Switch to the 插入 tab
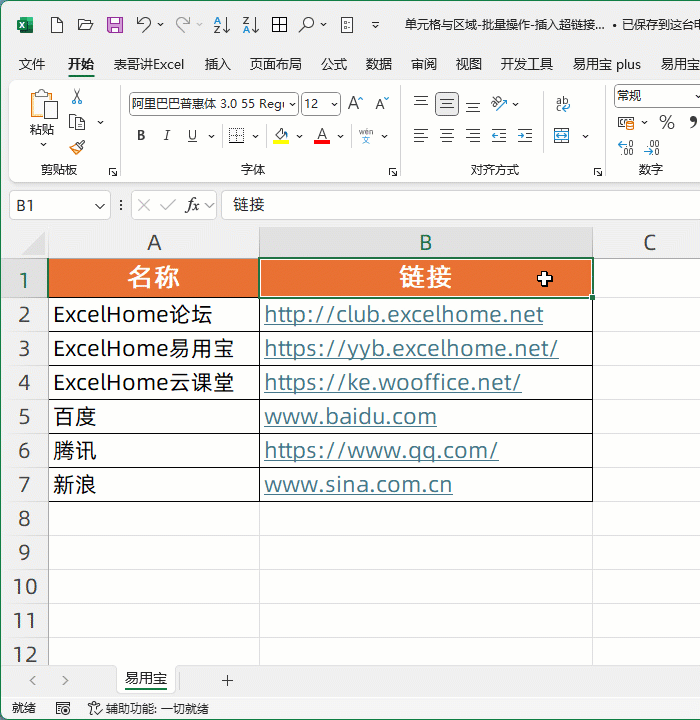This screenshot has height=720, width=700. click(x=217, y=64)
